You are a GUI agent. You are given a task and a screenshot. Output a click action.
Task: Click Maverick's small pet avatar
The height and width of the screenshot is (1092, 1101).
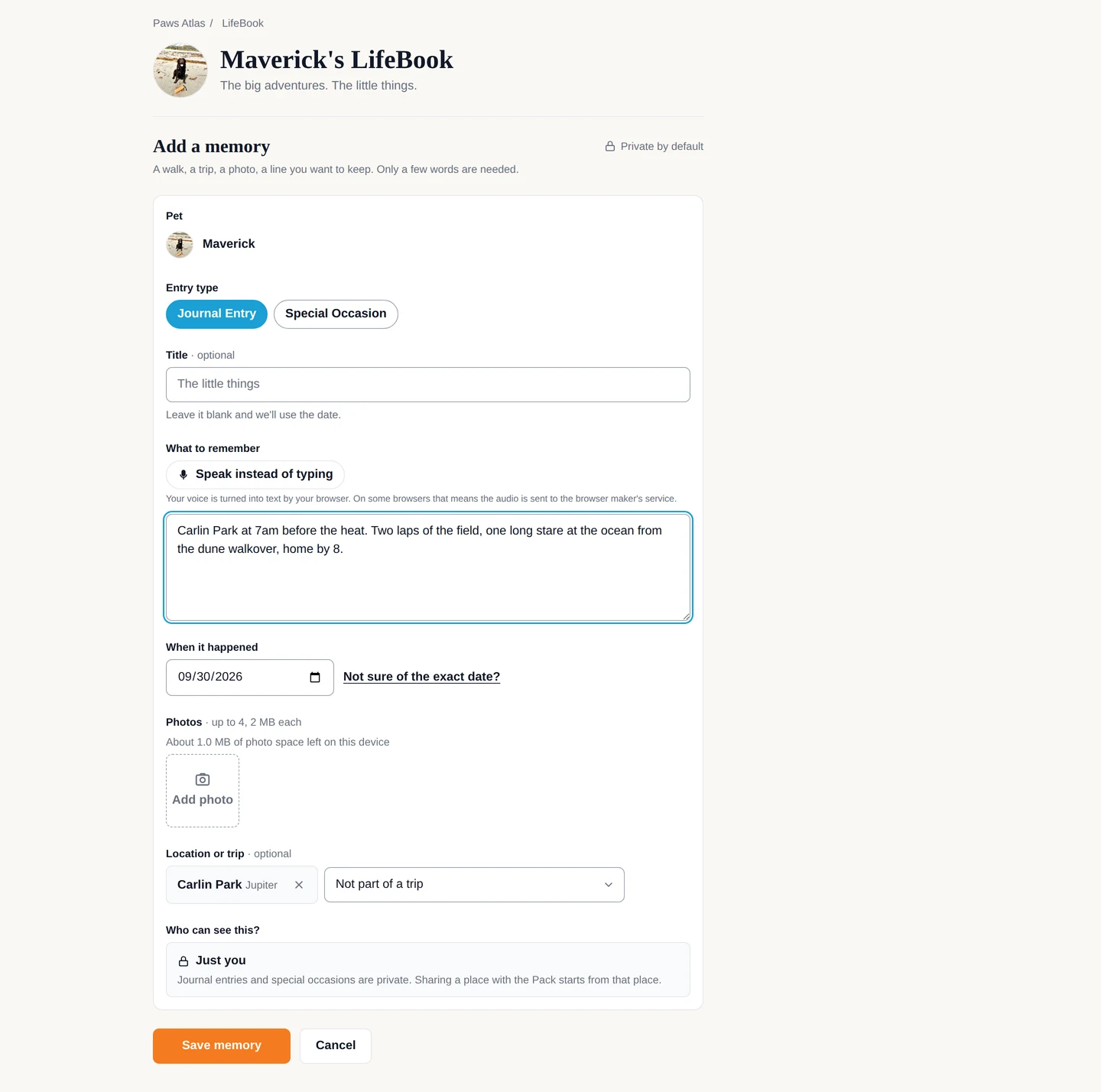(180, 245)
